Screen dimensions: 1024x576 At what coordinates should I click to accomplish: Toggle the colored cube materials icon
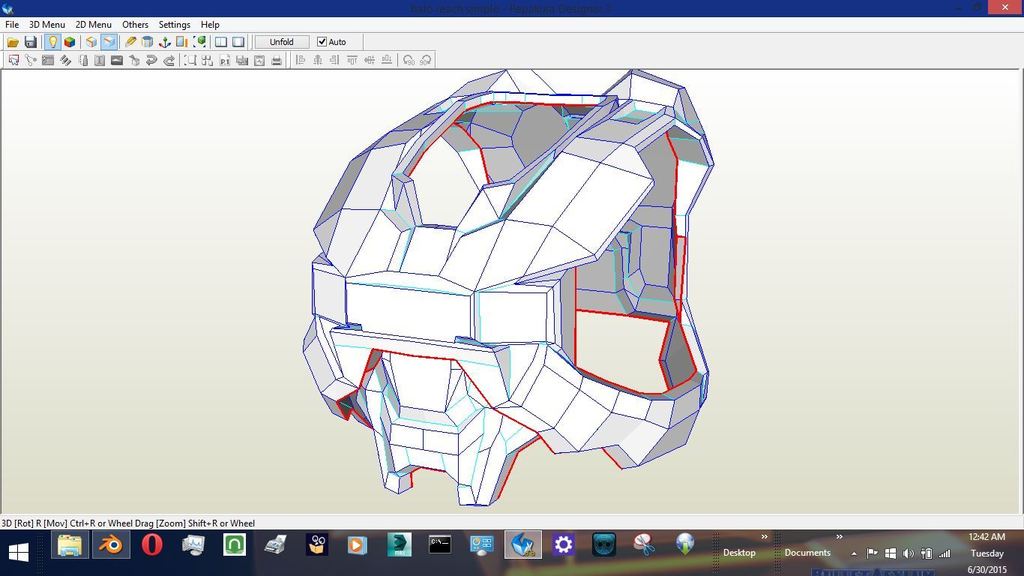69,42
